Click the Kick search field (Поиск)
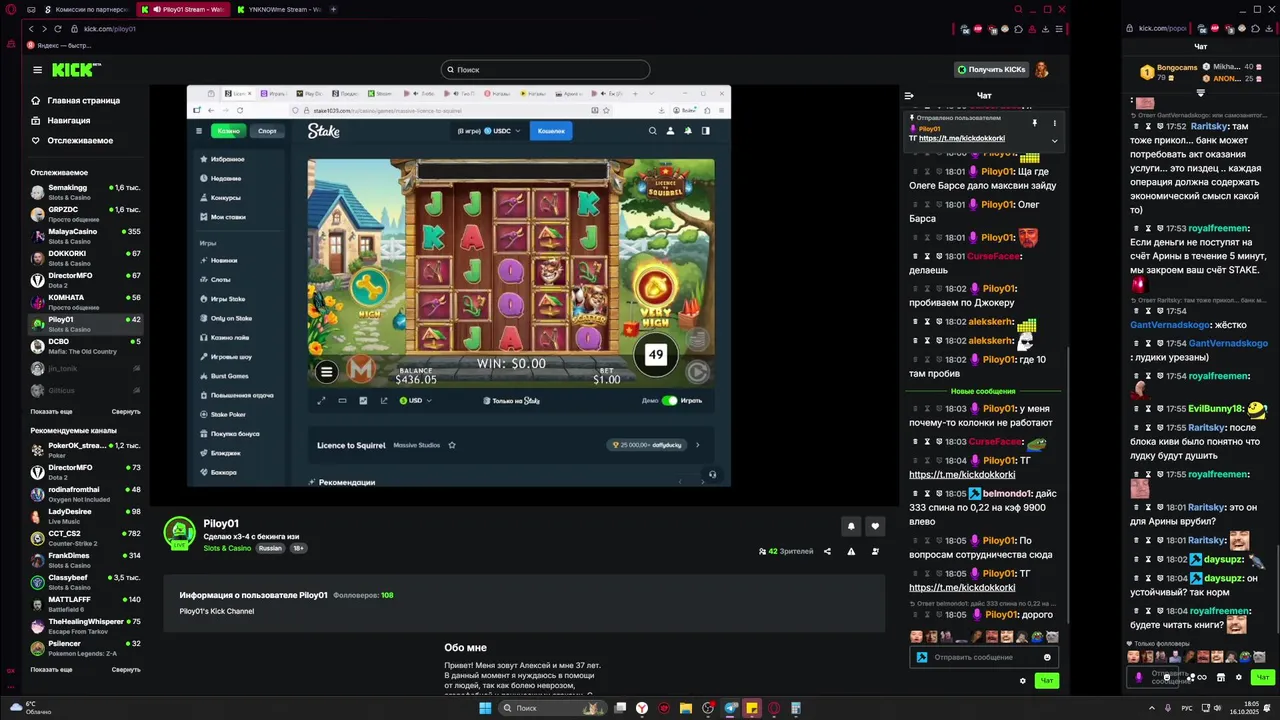 pyautogui.click(x=546, y=69)
